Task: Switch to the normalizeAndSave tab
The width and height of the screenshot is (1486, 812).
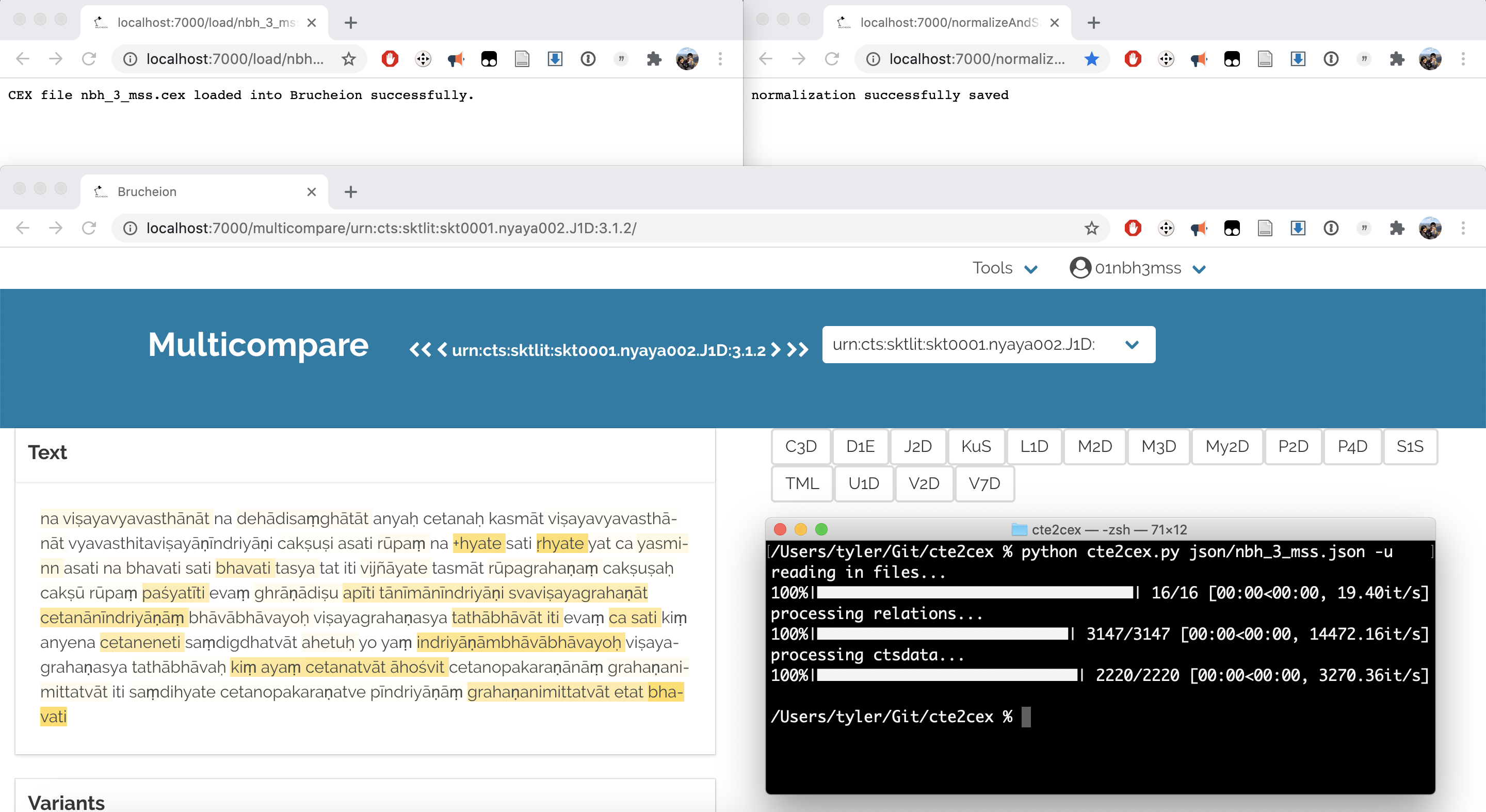Action: point(946,23)
